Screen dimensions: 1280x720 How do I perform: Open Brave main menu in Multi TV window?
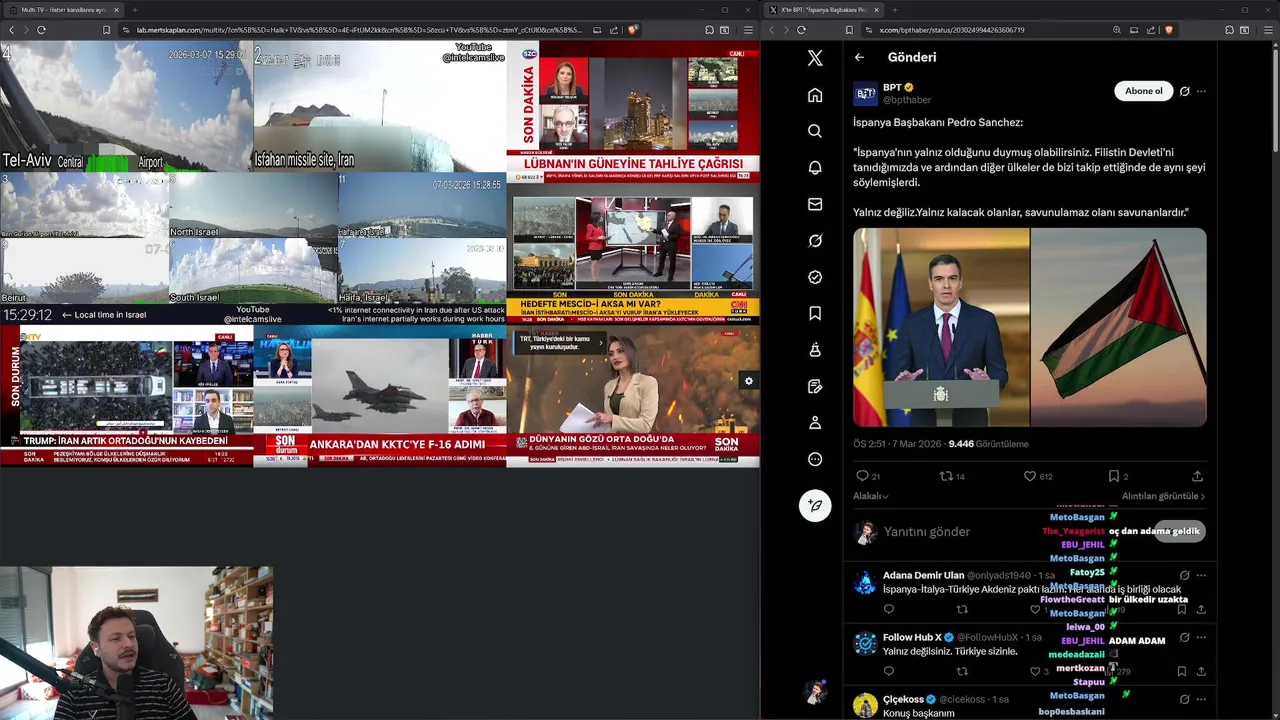(x=748, y=30)
